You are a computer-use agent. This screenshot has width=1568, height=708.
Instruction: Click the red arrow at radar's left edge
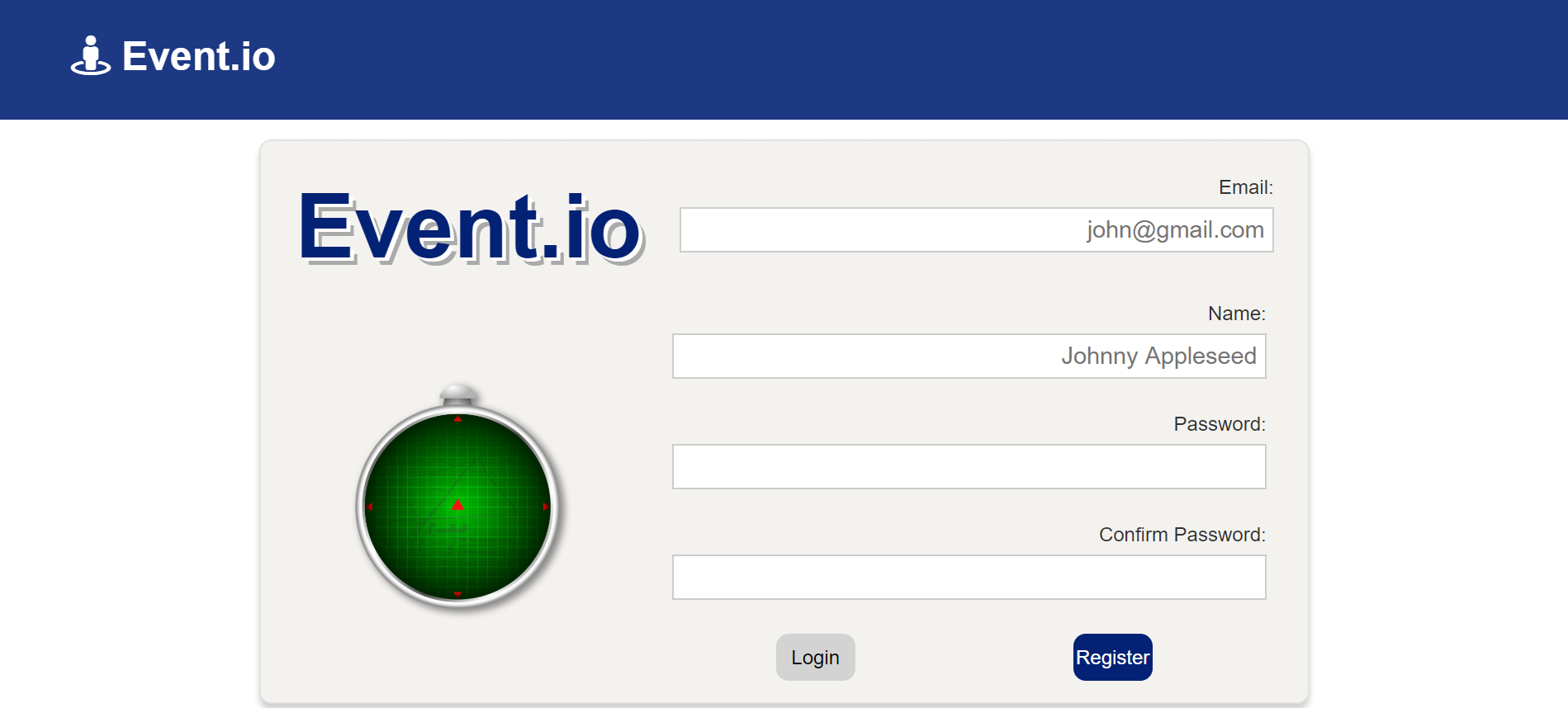point(370,507)
